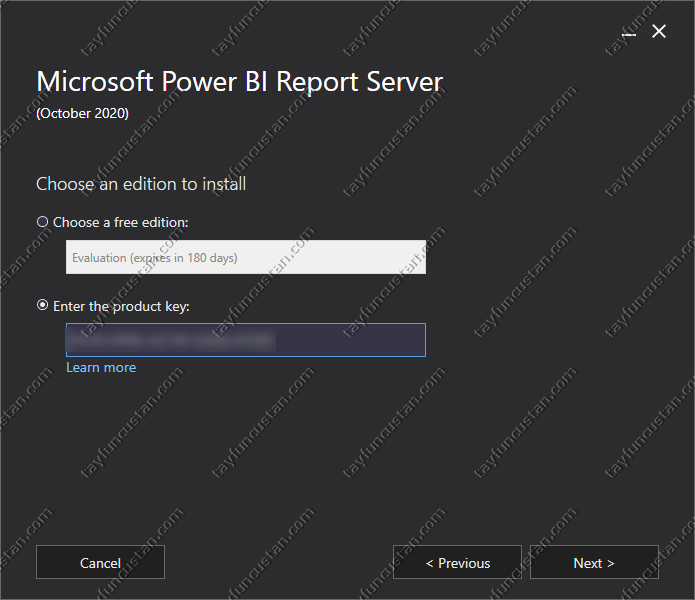Click into the product key input field
This screenshot has height=600, width=695.
(x=246, y=340)
